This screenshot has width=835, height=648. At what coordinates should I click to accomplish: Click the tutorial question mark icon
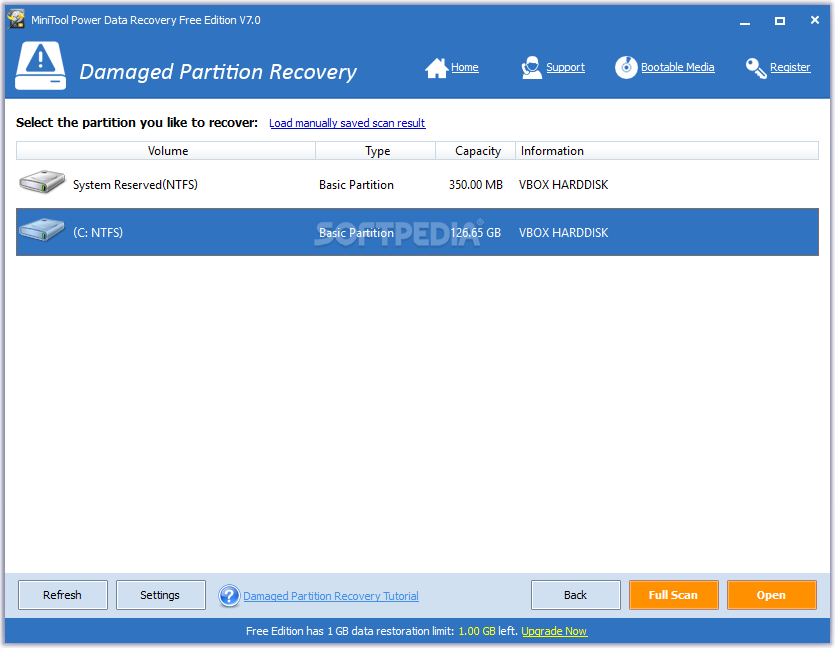[x=229, y=596]
